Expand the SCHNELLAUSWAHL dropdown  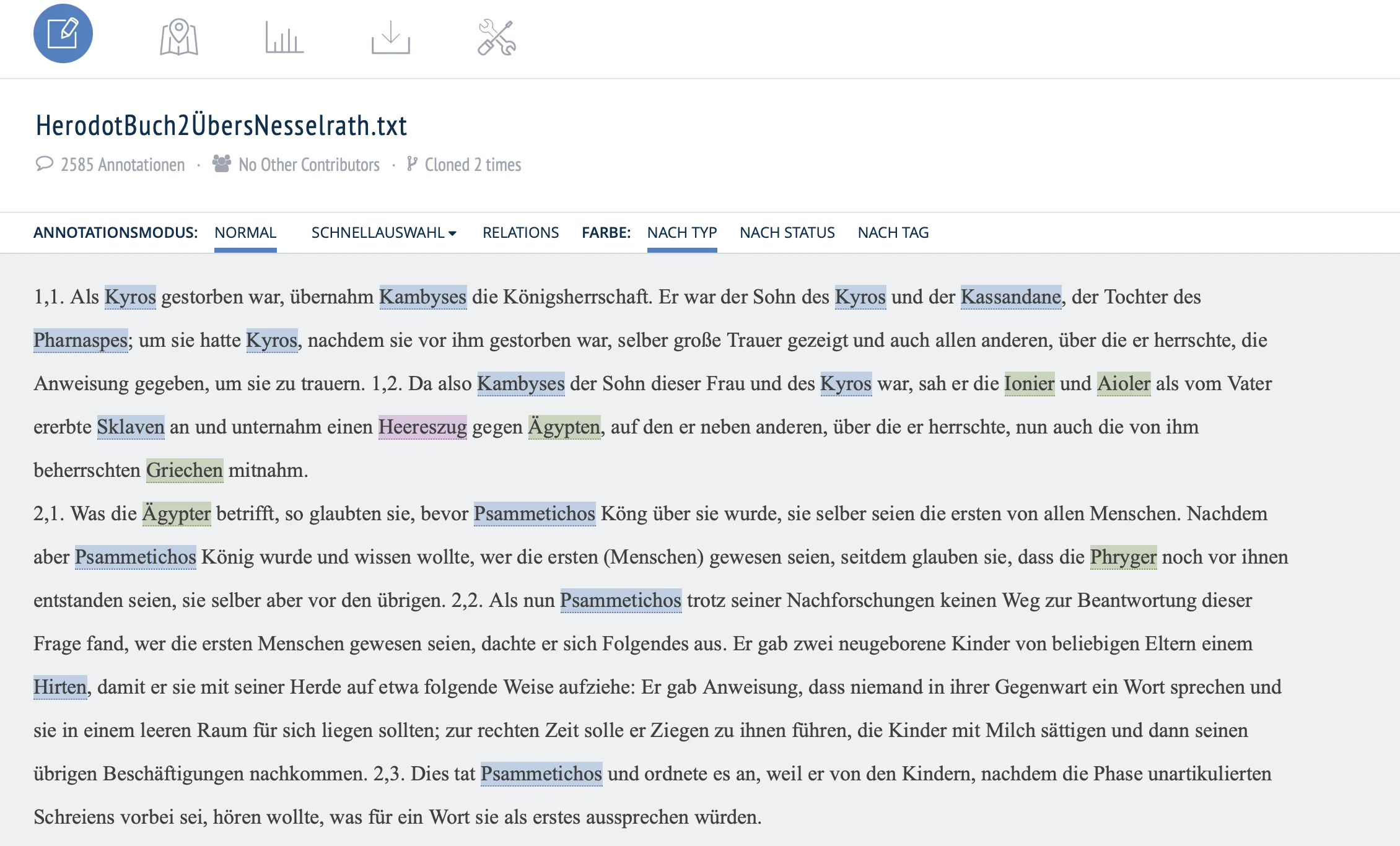(378, 233)
